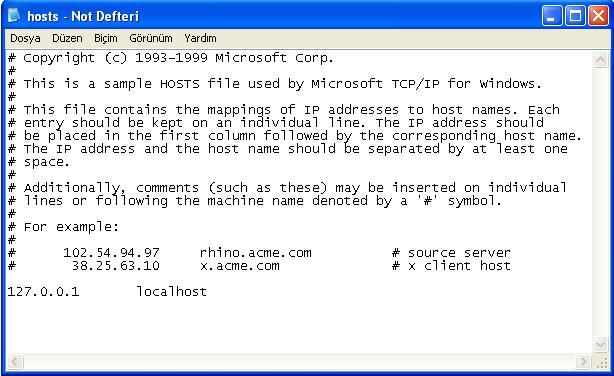Click the horizontal scrollbar right arrow
This screenshot has height=376, width=614.
click(583, 361)
